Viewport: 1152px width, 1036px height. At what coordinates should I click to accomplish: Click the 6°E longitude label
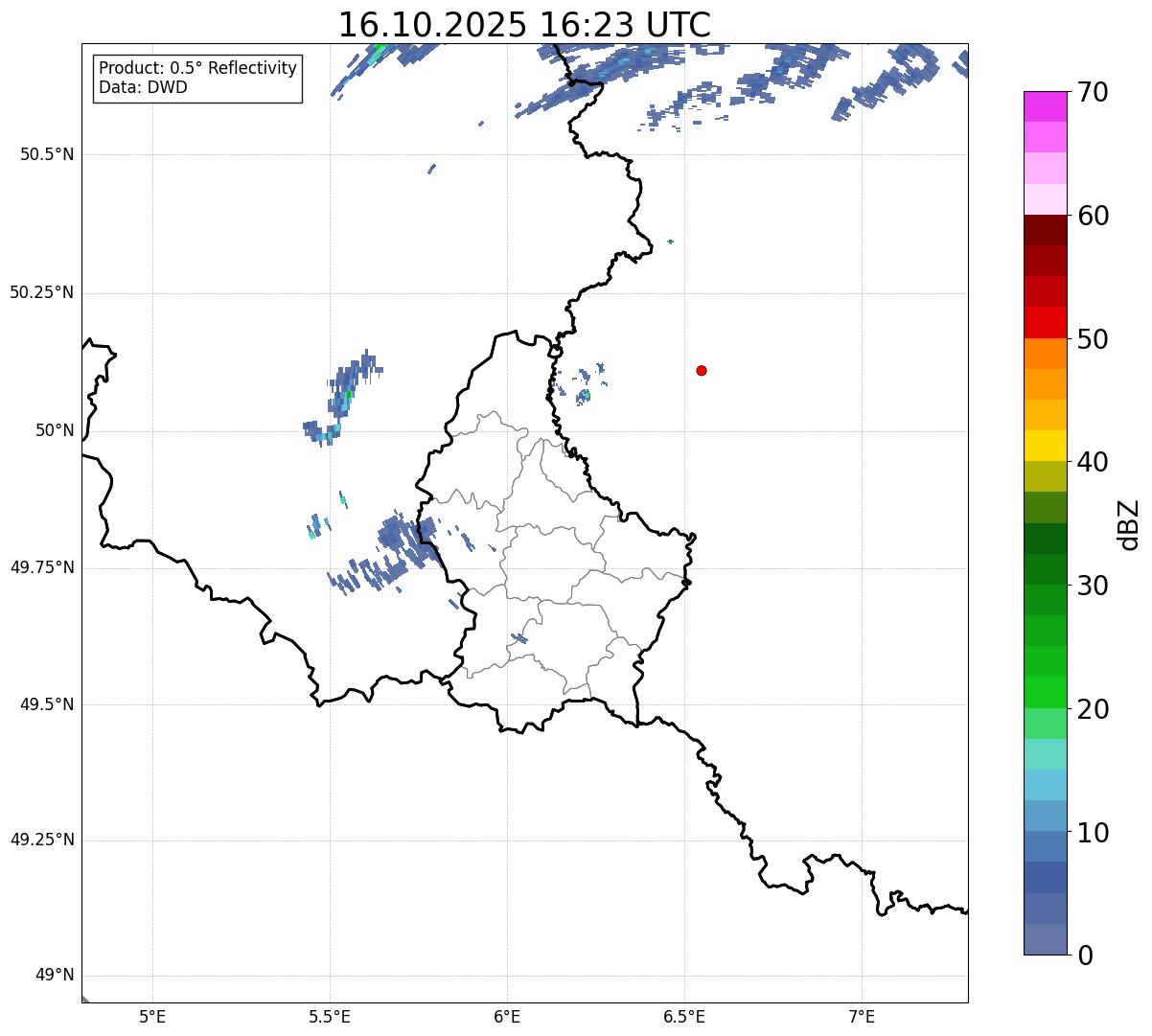[507, 1016]
